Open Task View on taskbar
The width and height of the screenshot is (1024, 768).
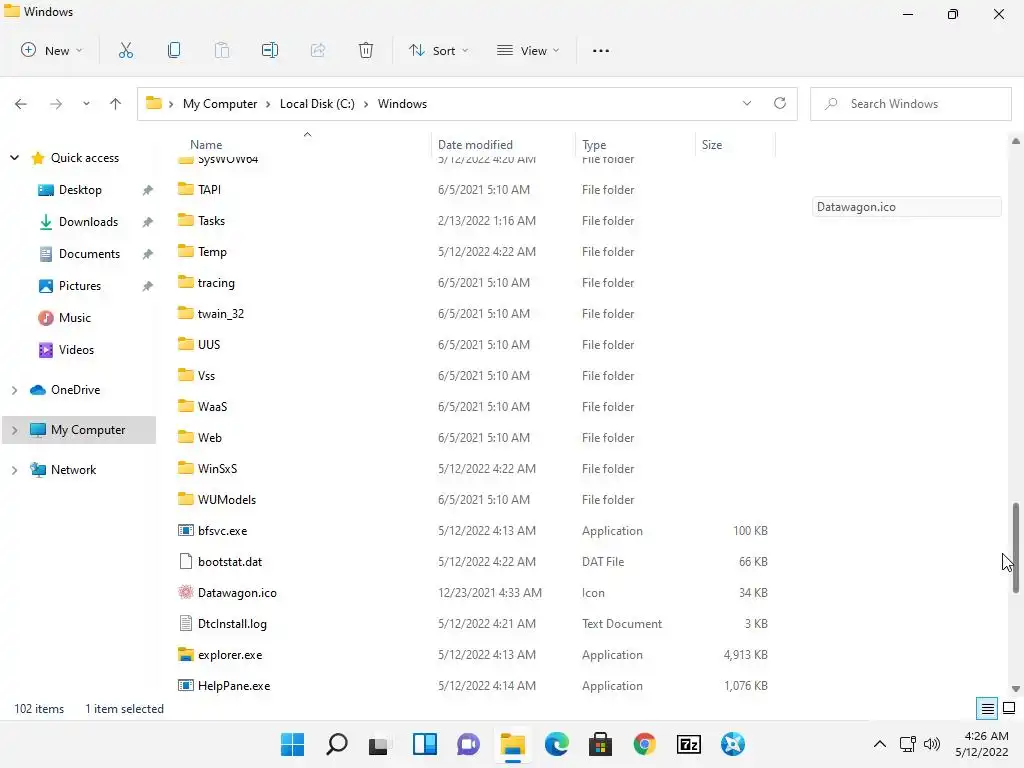379,744
